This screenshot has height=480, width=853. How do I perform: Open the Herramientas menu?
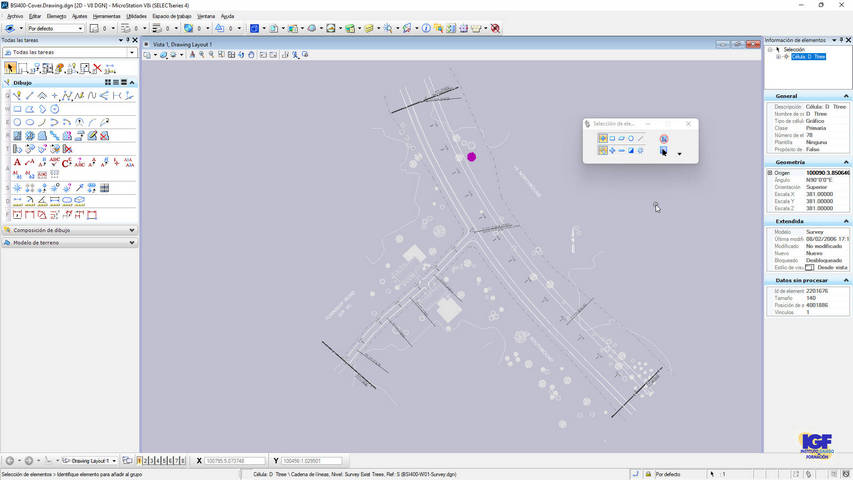(x=107, y=16)
